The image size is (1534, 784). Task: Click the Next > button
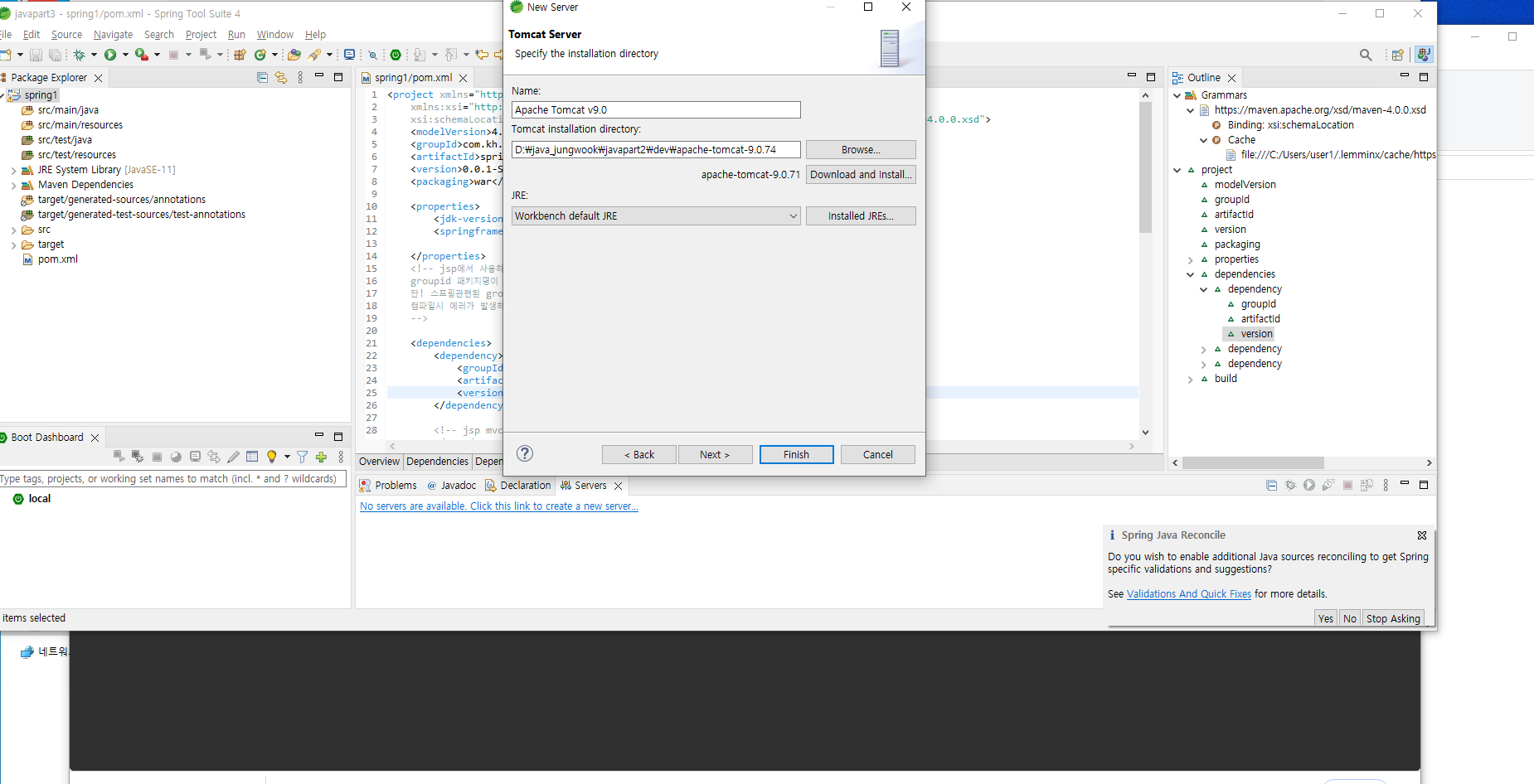tap(715, 455)
